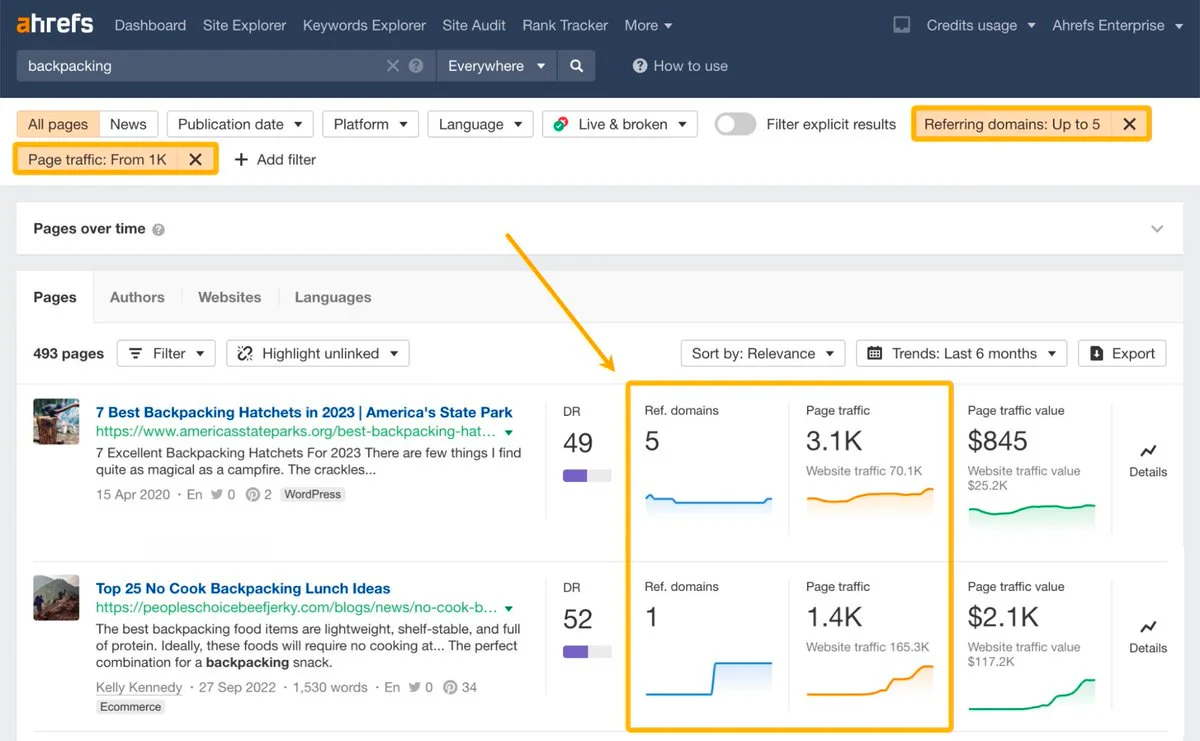The image size is (1200, 741).
Task: Open Details for No Cook Lunch result
Action: (1147, 628)
